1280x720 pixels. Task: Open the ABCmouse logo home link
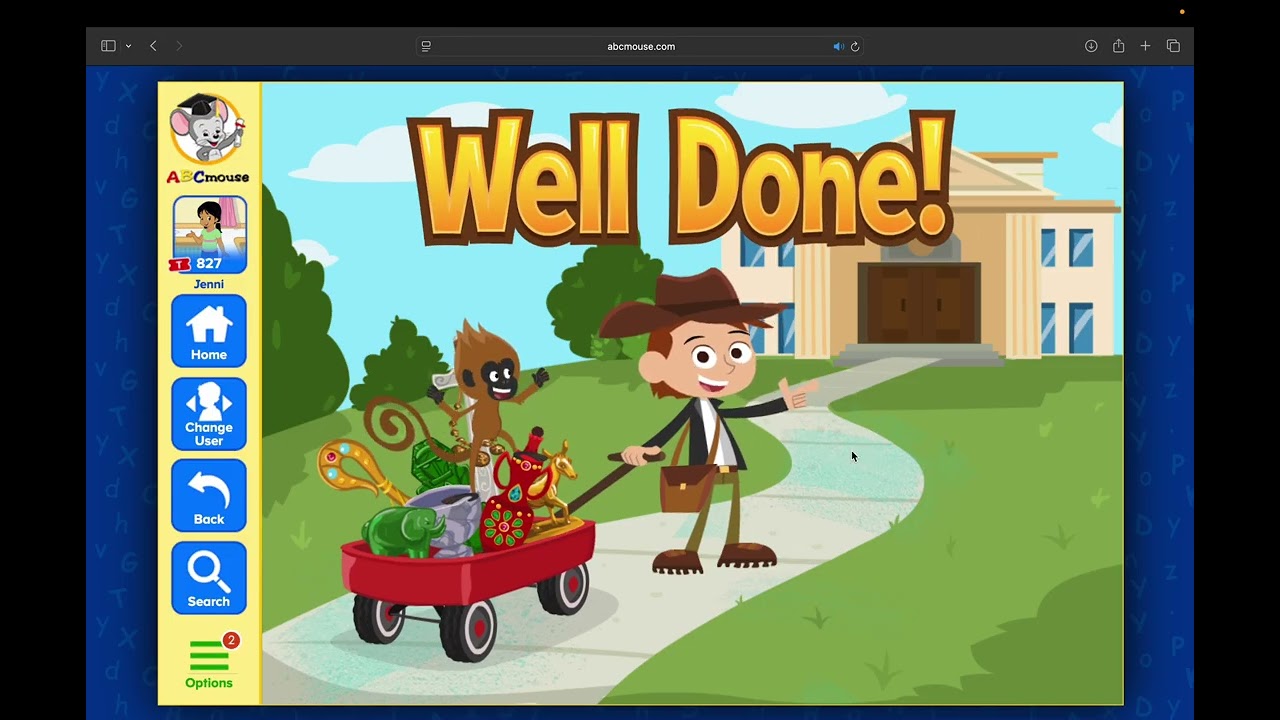click(x=208, y=139)
